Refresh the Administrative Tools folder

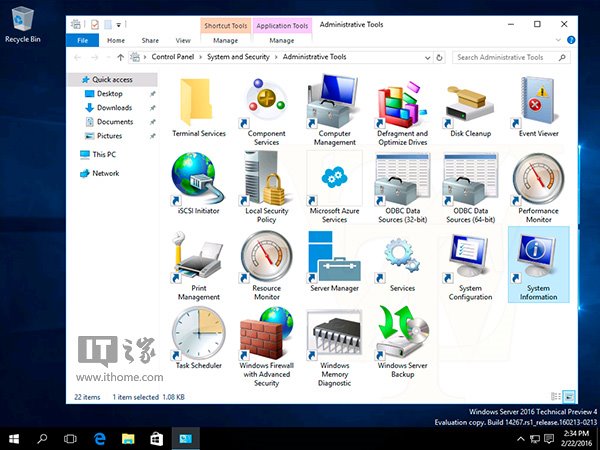click(x=439, y=57)
